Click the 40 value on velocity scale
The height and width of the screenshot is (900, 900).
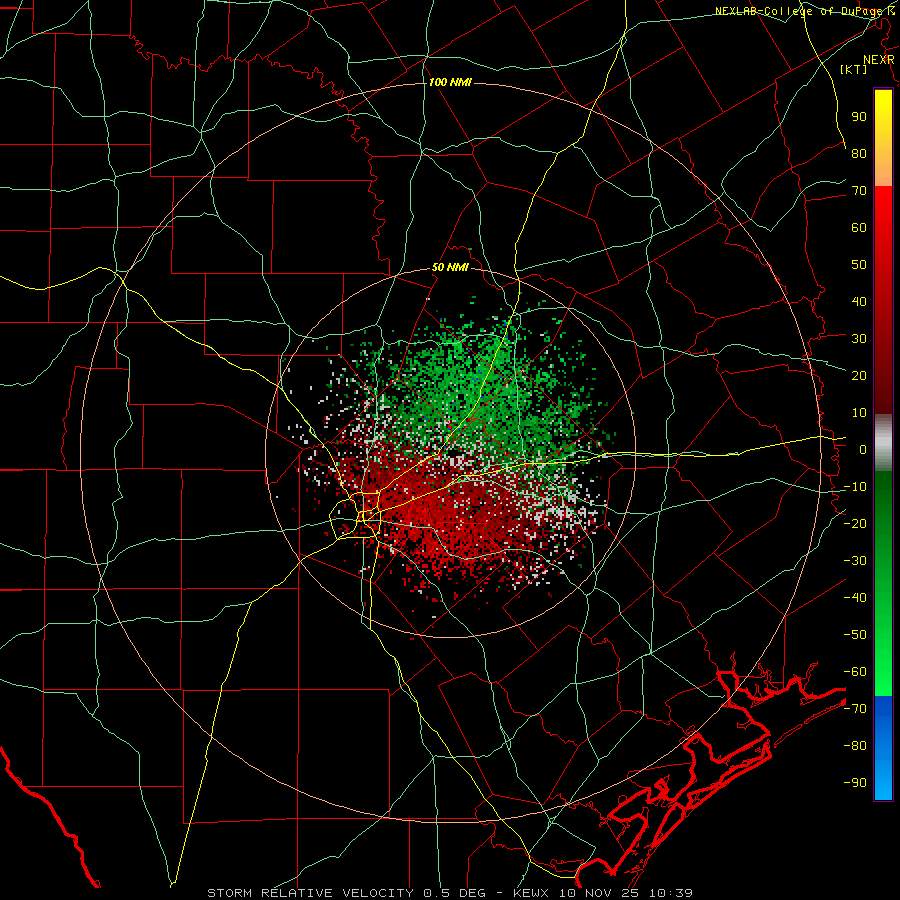859,301
